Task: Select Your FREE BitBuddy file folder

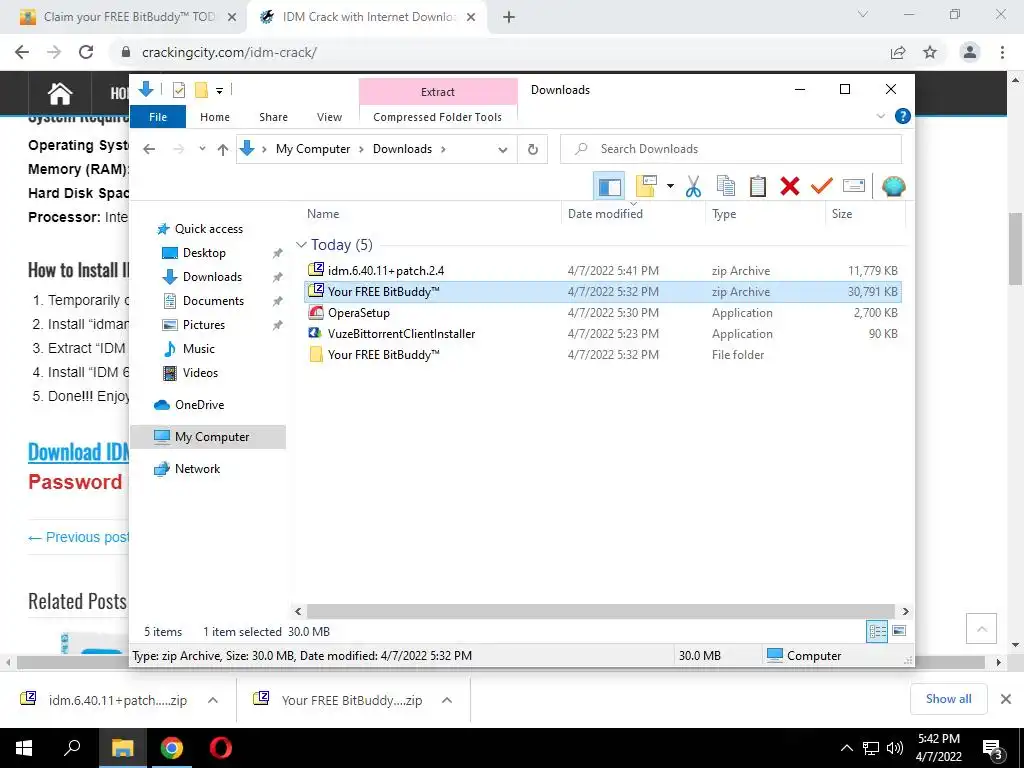Action: [x=603, y=355]
